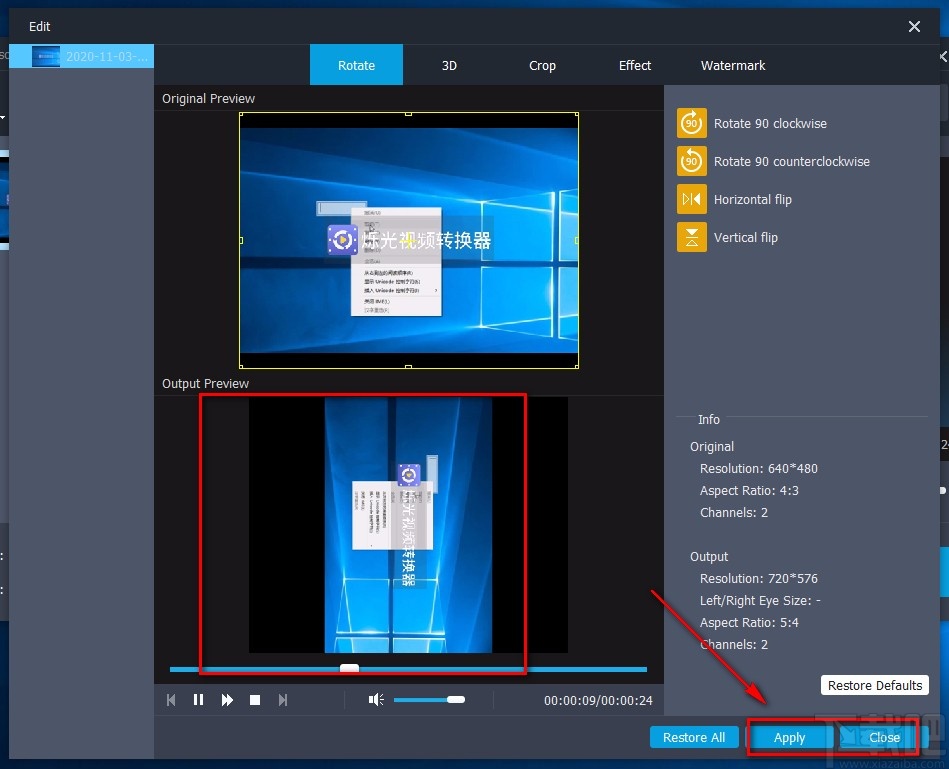949x769 pixels.
Task: Click the fast-forward playback icon
Action: tap(227, 700)
